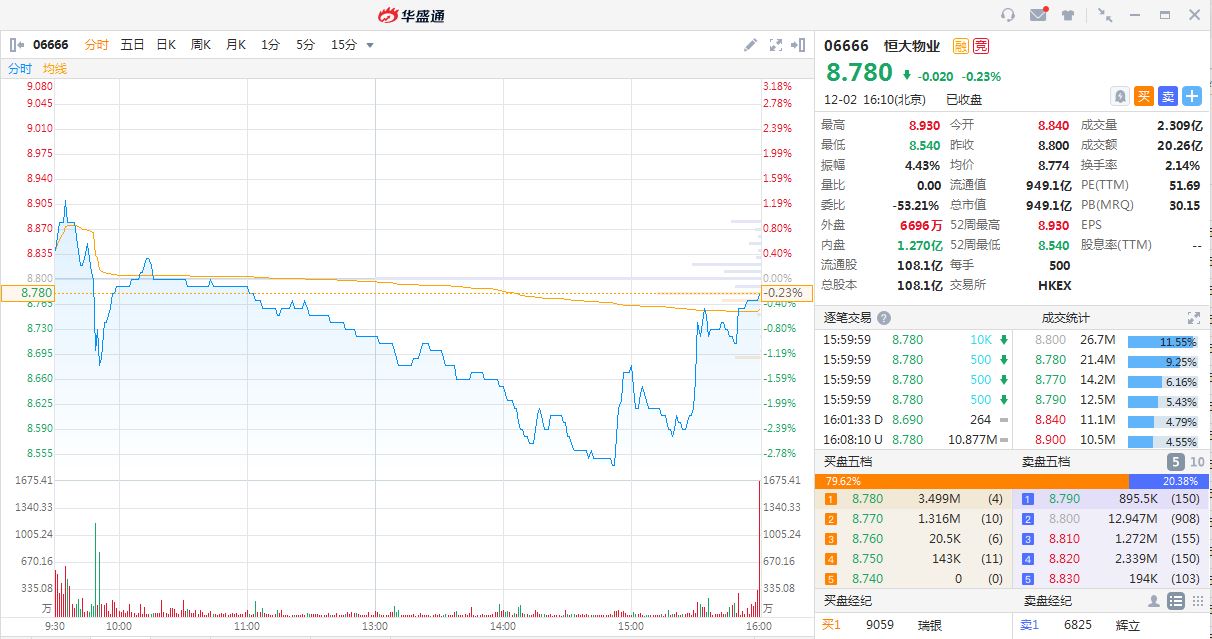Screen dimensions: 1212x639
Task: Open customer service headset icon
Action: (x=1008, y=14)
